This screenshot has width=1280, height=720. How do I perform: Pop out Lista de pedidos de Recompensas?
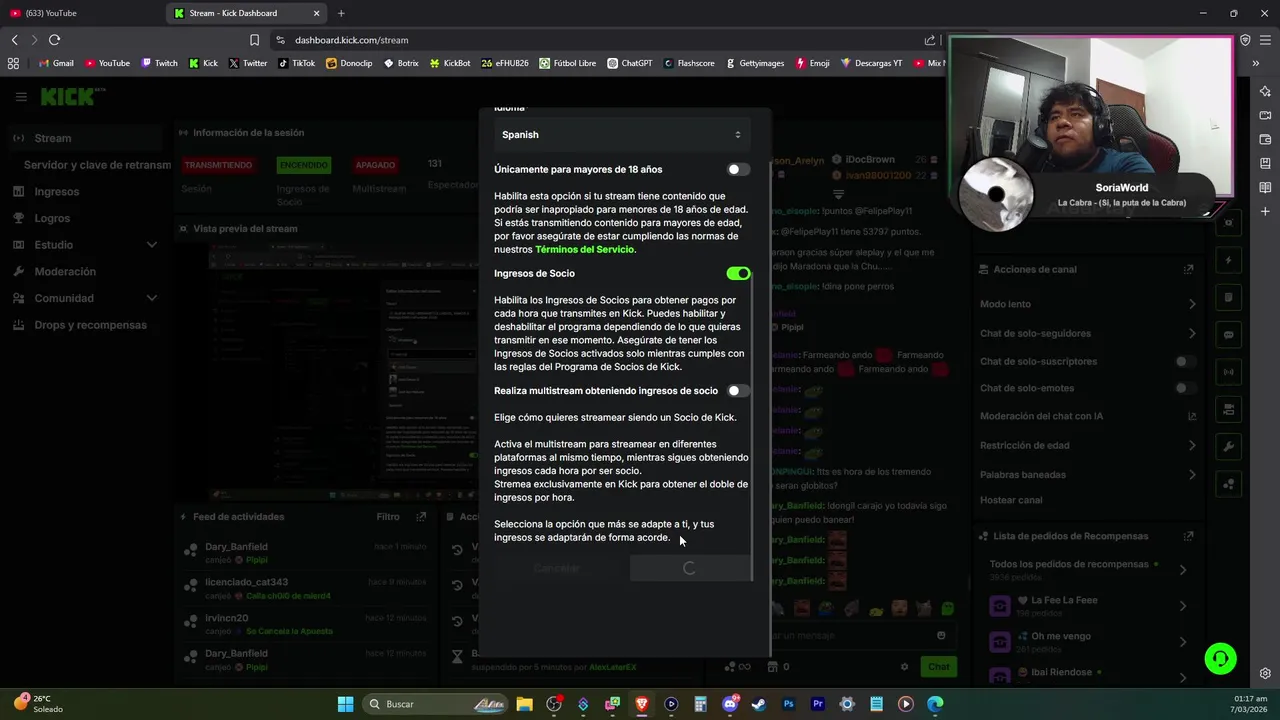pos(1188,536)
